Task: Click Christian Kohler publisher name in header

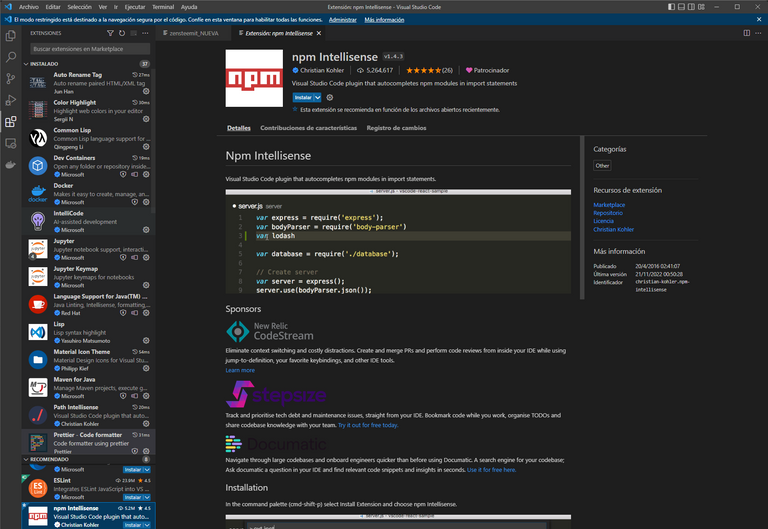Action: [322, 70]
